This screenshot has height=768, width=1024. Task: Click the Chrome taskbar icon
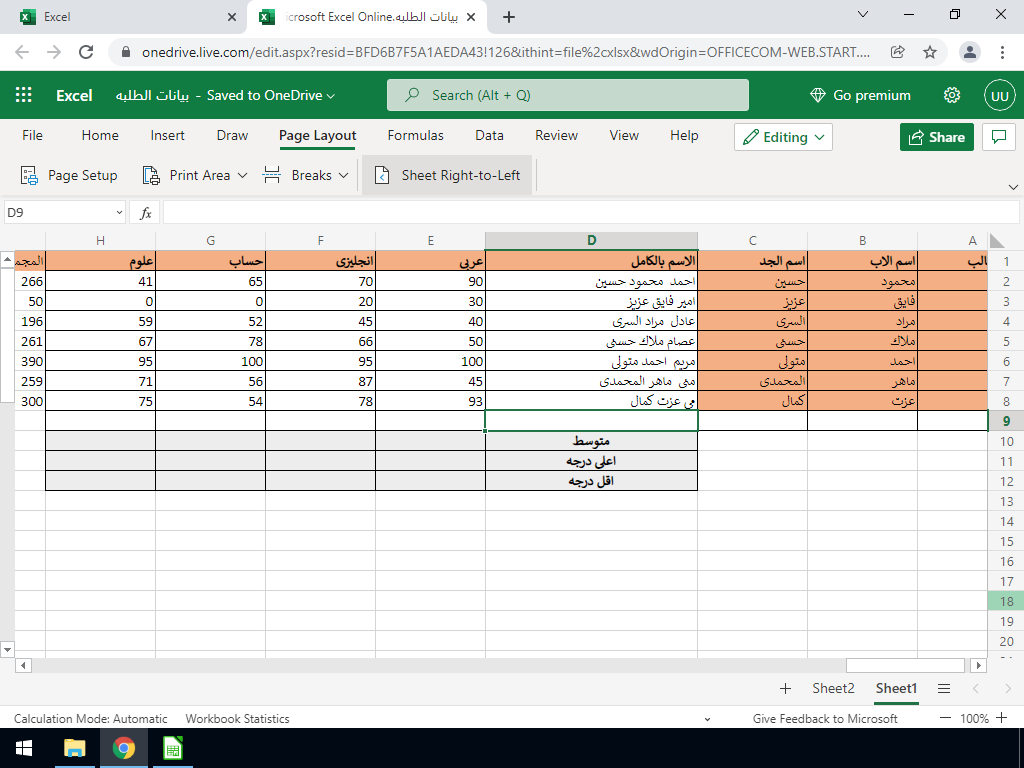coord(123,748)
